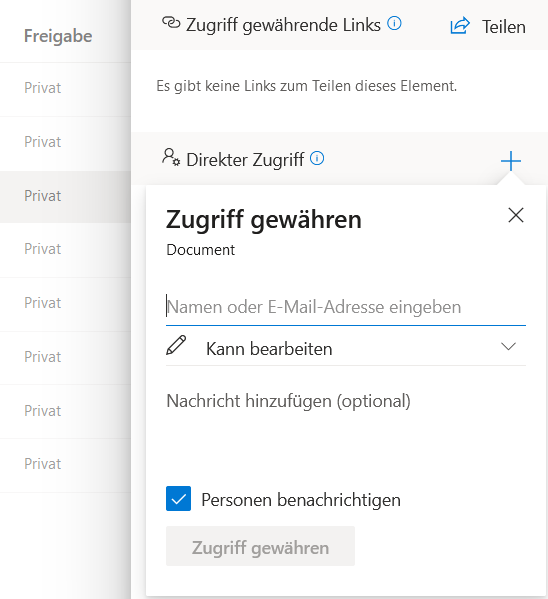This screenshot has width=548, height=599.
Task: Click the Teilen button label
Action: coord(504,27)
